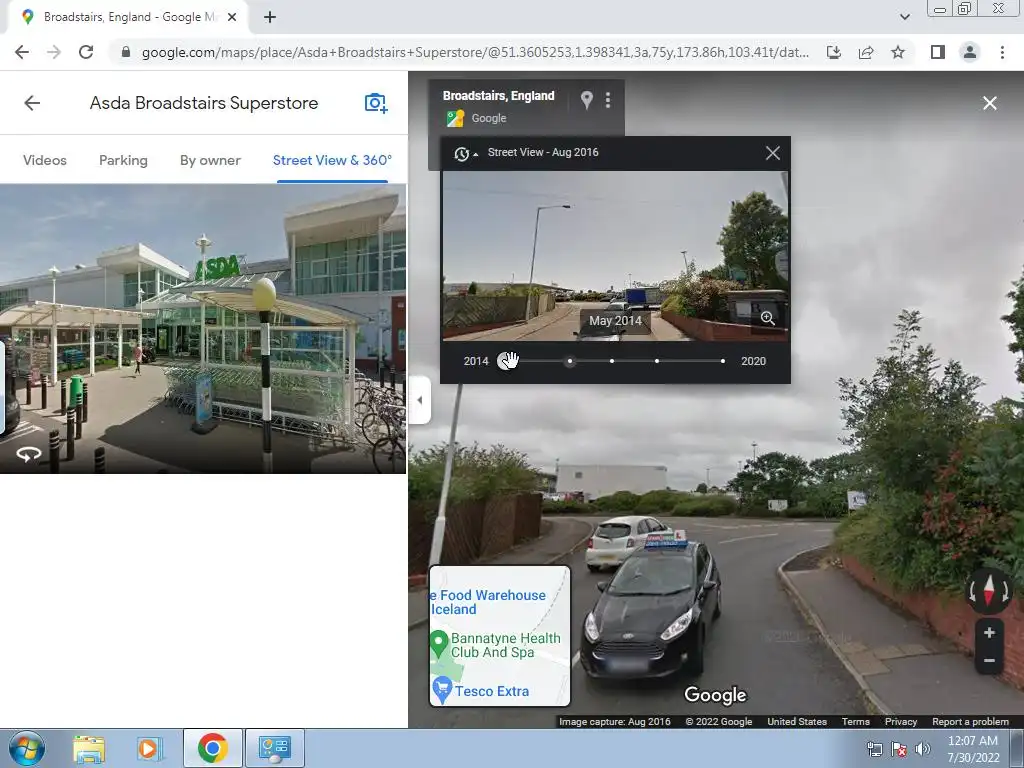This screenshot has height=768, width=1024.
Task: Open File Explorer from taskbar
Action: [x=89, y=748]
